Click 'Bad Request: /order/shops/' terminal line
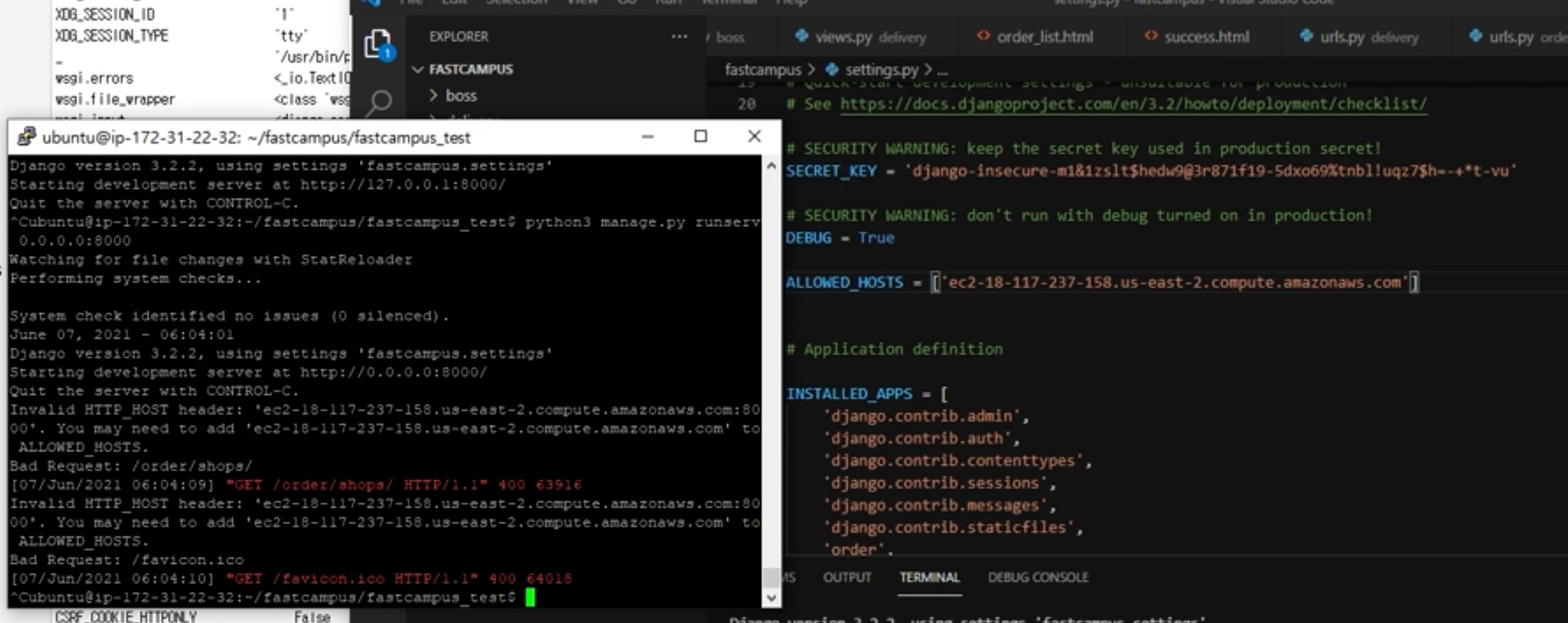The width and height of the screenshot is (1568, 623). pos(131,466)
